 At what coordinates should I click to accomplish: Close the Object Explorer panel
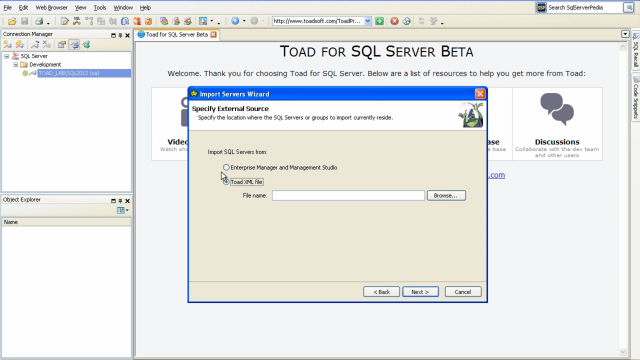(127, 201)
